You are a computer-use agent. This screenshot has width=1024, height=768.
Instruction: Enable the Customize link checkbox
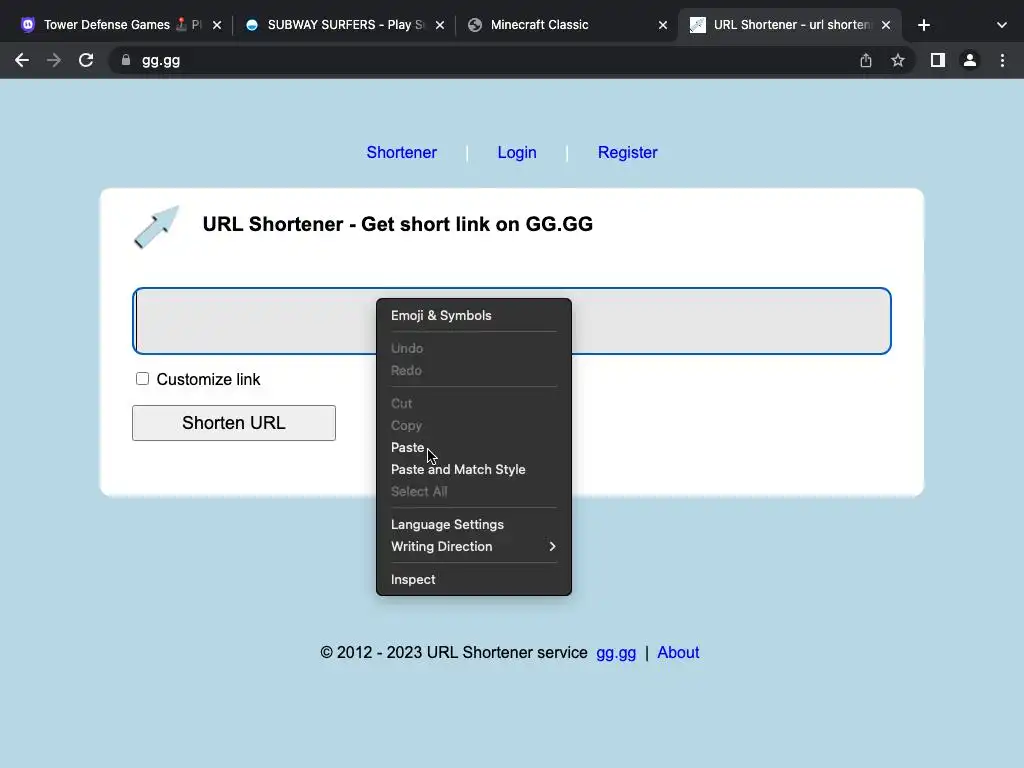[x=142, y=379]
